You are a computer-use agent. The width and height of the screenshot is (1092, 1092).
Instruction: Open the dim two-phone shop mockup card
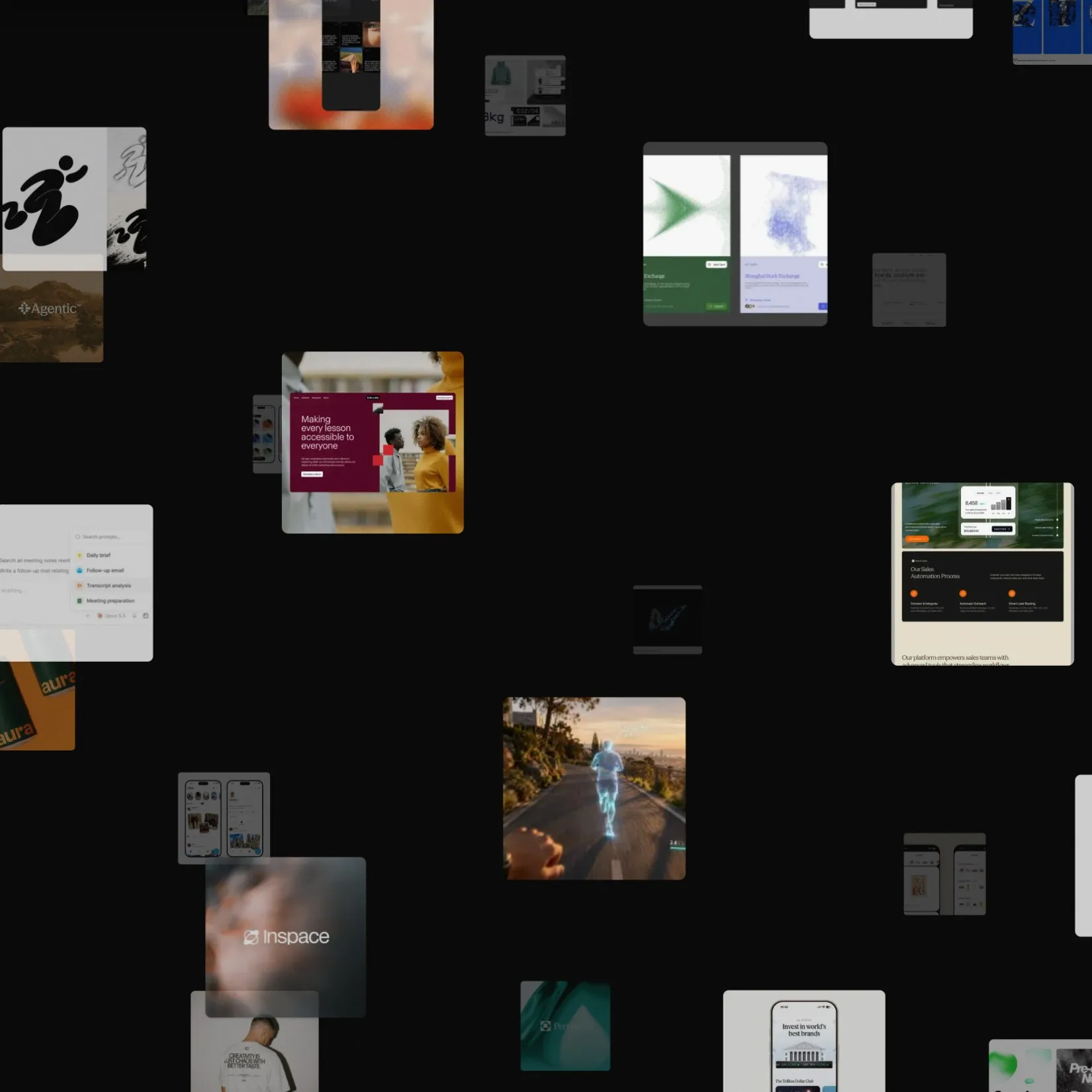pyautogui.click(x=944, y=874)
